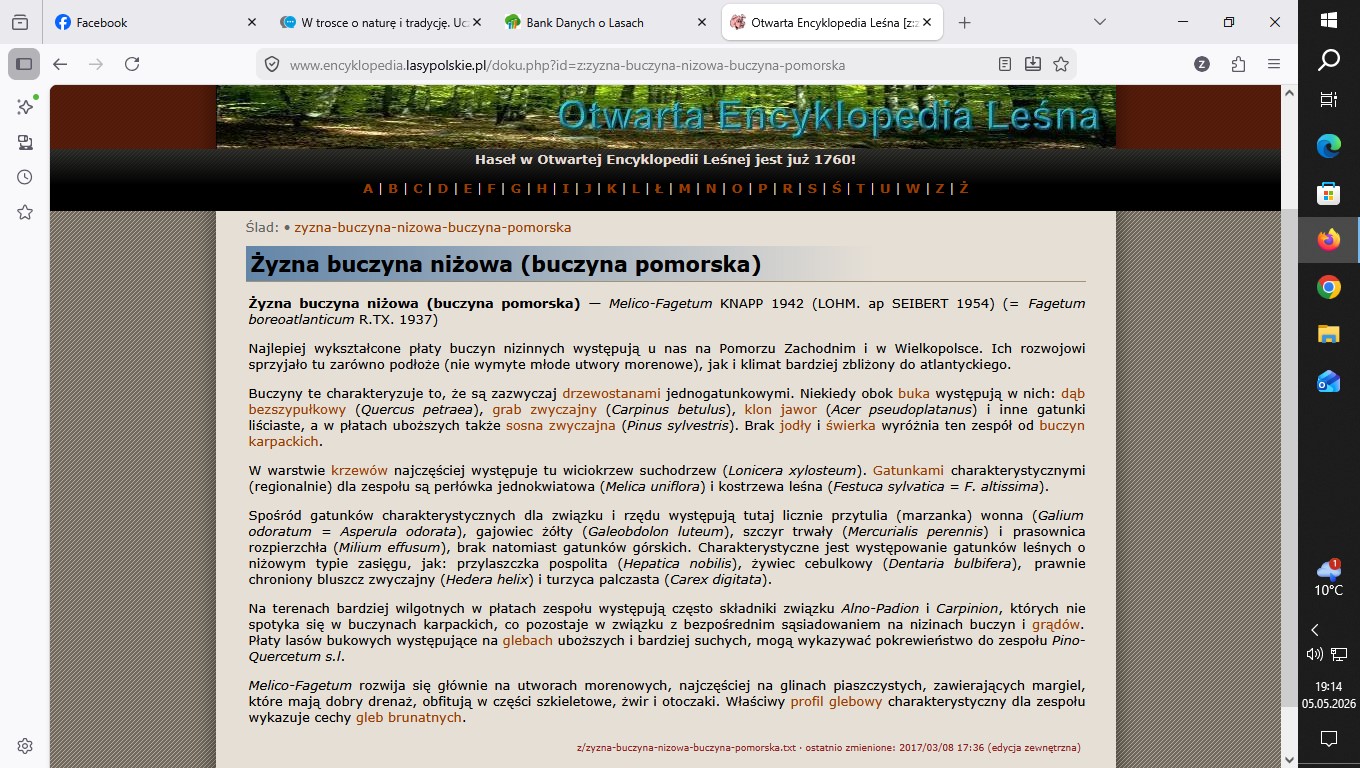The height and width of the screenshot is (768, 1360).
Task: Open browser history clock icon in sidebar
Action: [x=25, y=177]
